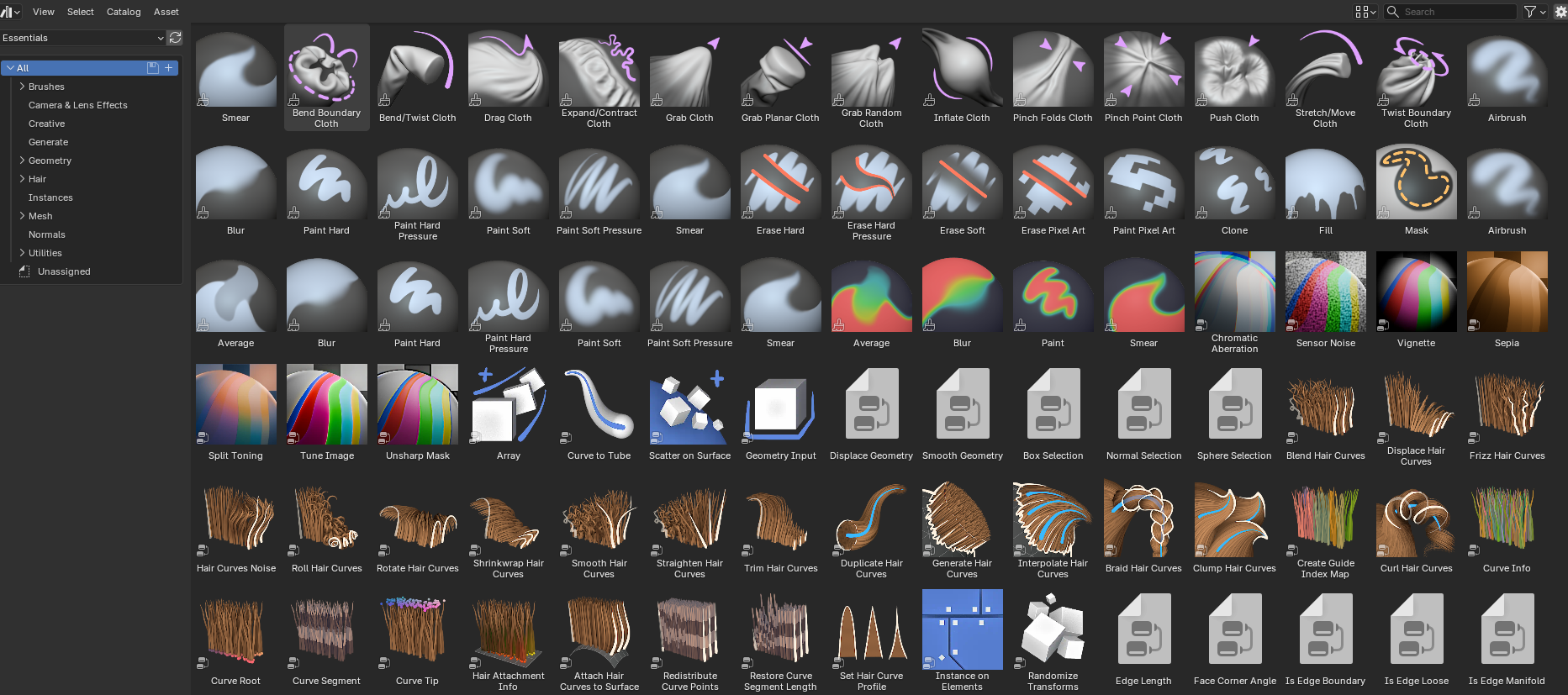The image size is (1568, 695).
Task: Select the Set Hair Curve Profile asset
Action: pyautogui.click(x=872, y=640)
